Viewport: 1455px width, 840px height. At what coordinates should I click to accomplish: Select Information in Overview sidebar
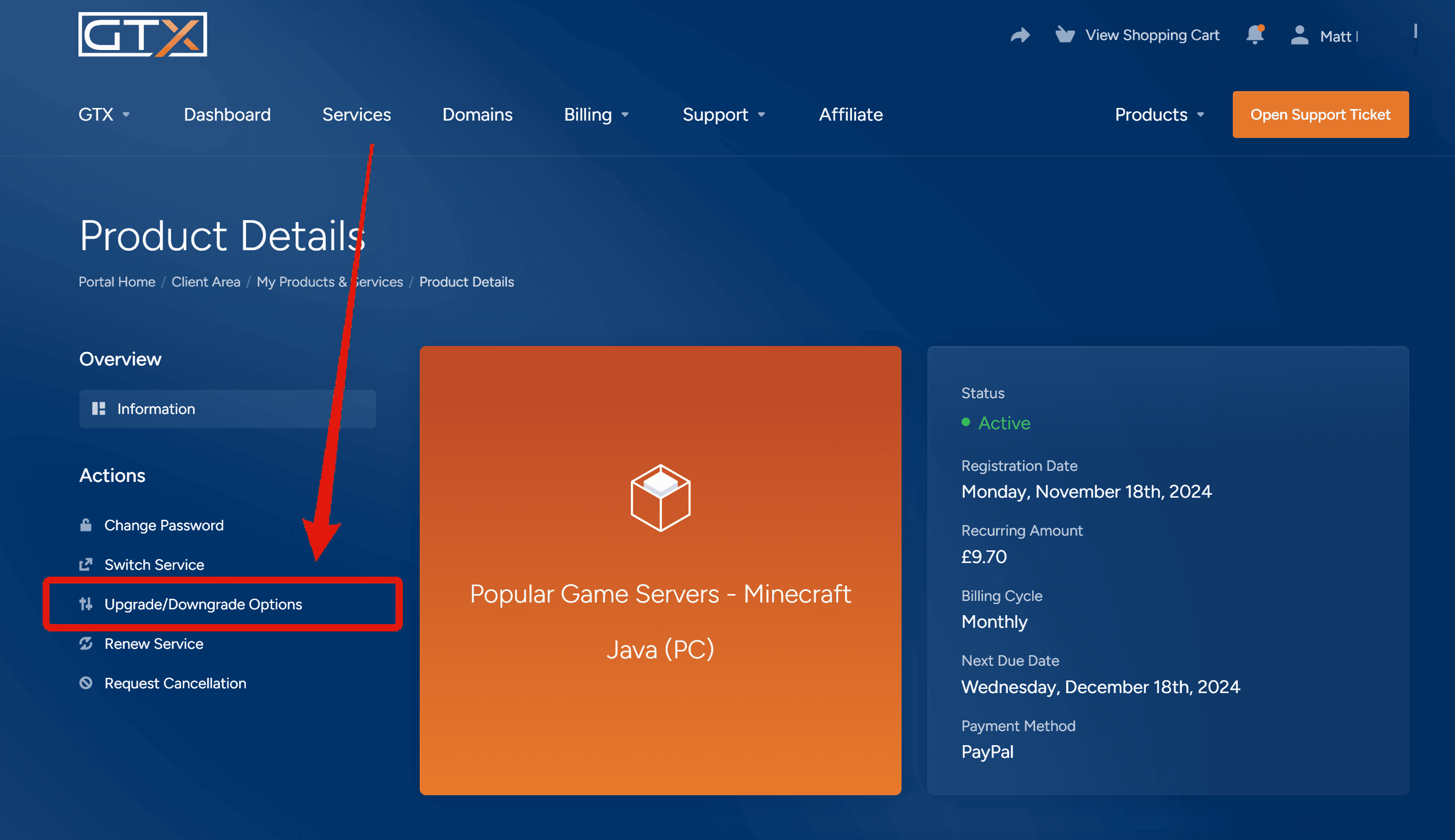click(227, 409)
